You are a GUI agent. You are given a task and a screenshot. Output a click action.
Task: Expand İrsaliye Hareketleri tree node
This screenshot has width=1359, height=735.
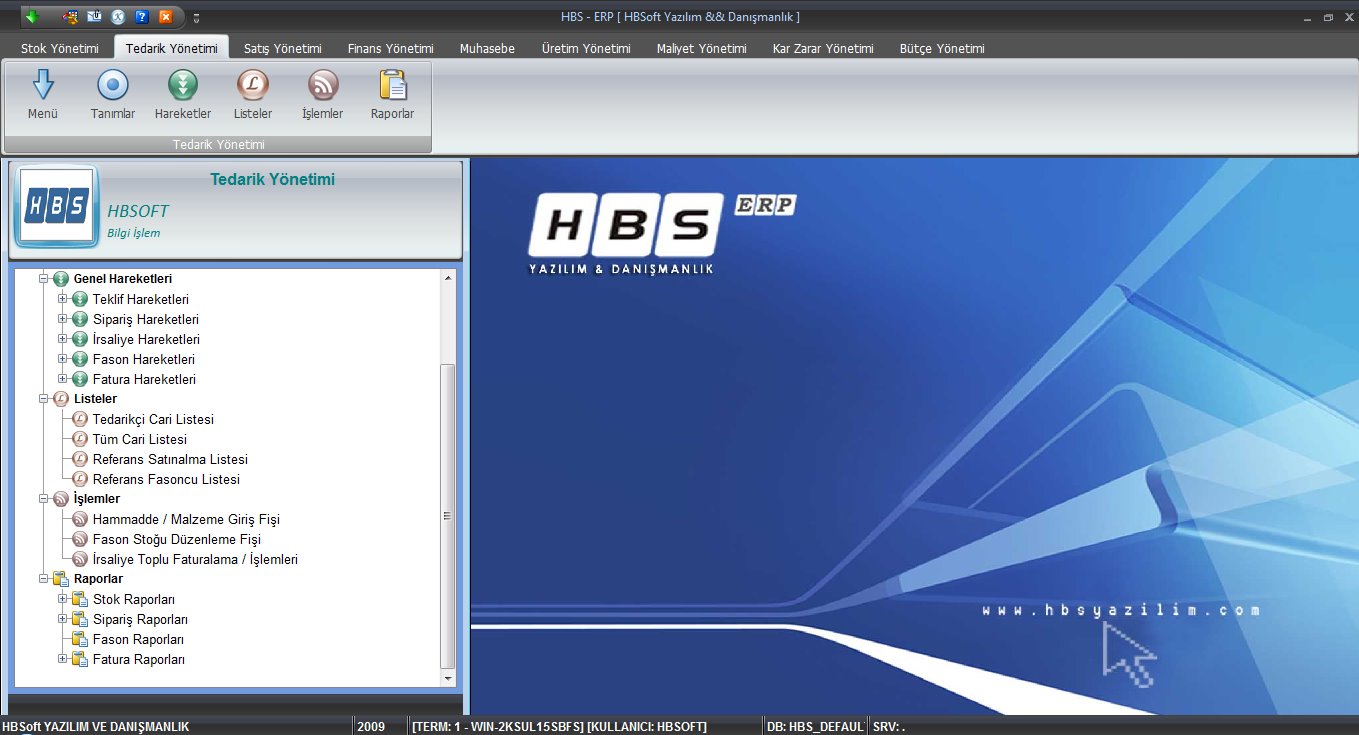click(x=63, y=339)
